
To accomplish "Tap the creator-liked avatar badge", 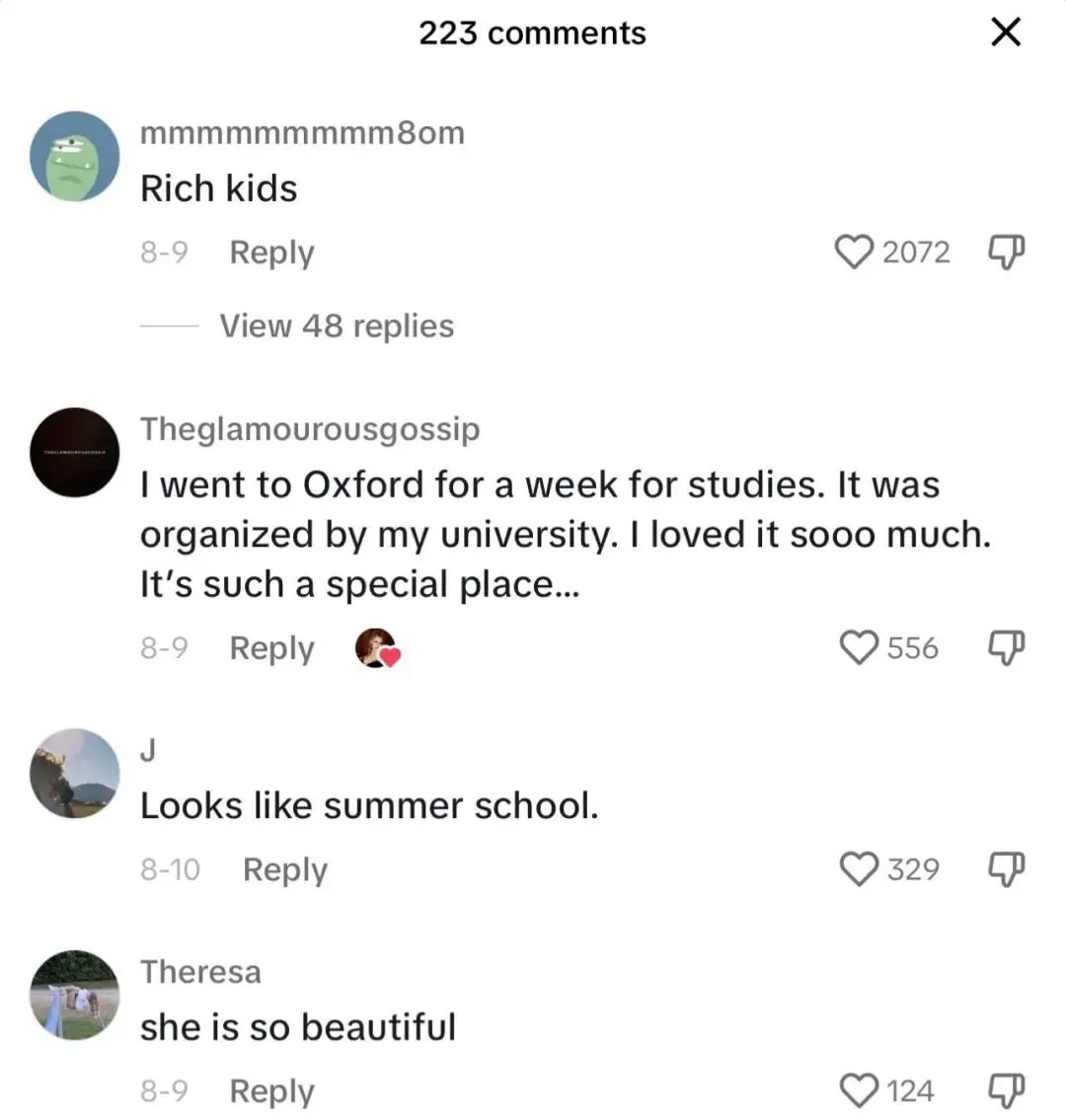I will point(377,648).
